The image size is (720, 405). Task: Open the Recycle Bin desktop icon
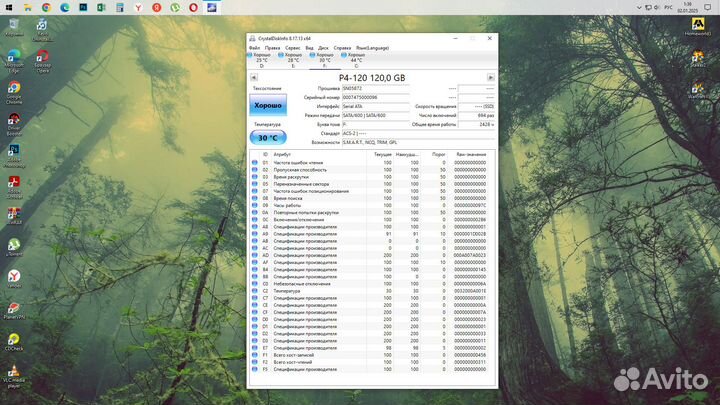(14, 28)
